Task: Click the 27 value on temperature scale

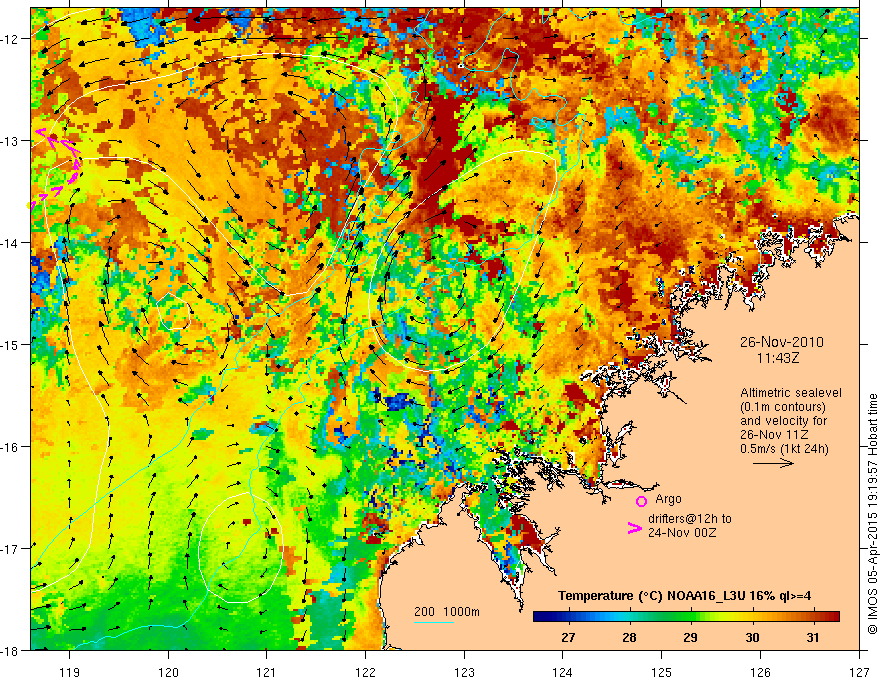Action: (x=568, y=637)
